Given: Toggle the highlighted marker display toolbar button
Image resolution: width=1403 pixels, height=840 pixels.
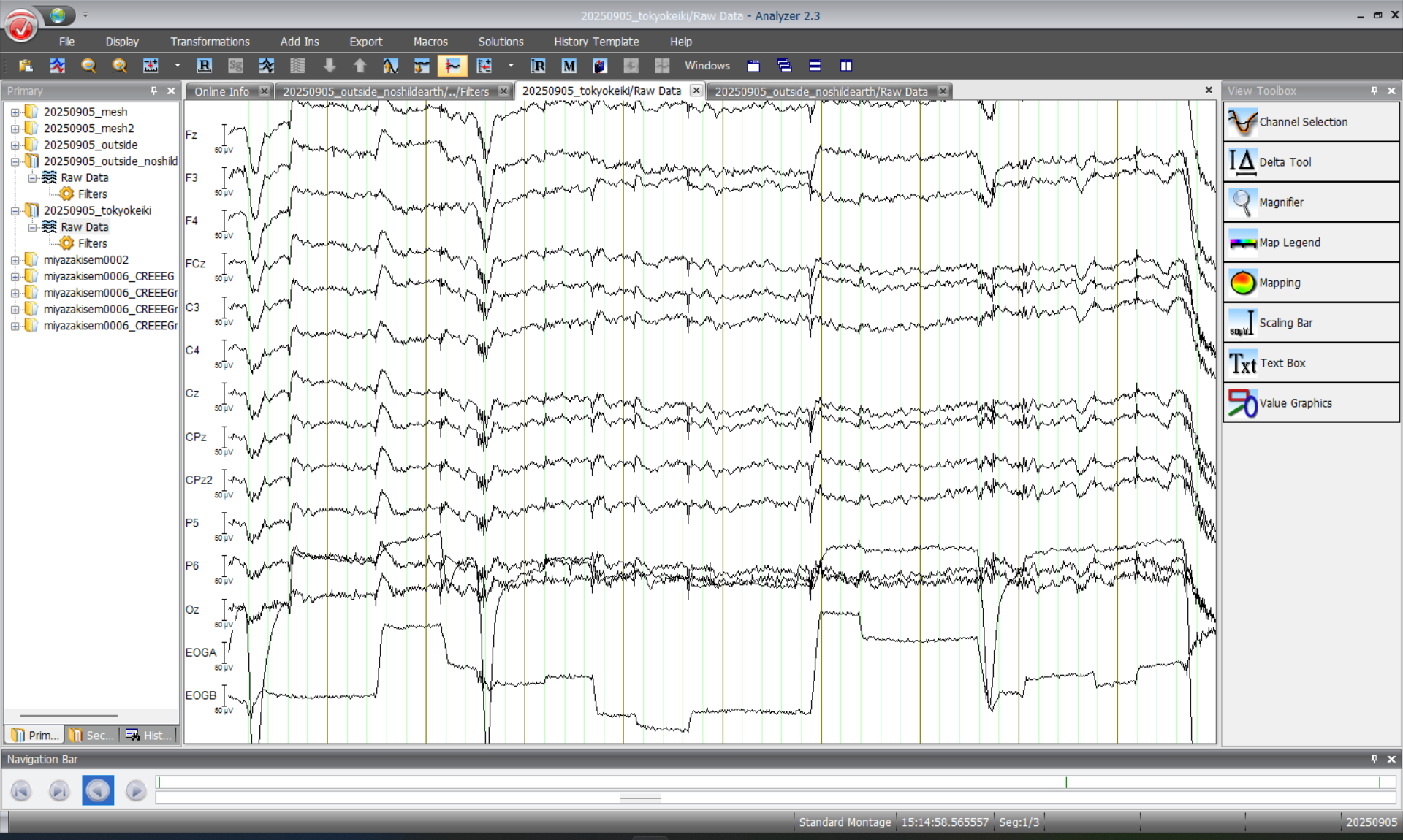Looking at the screenshot, I should 452,66.
